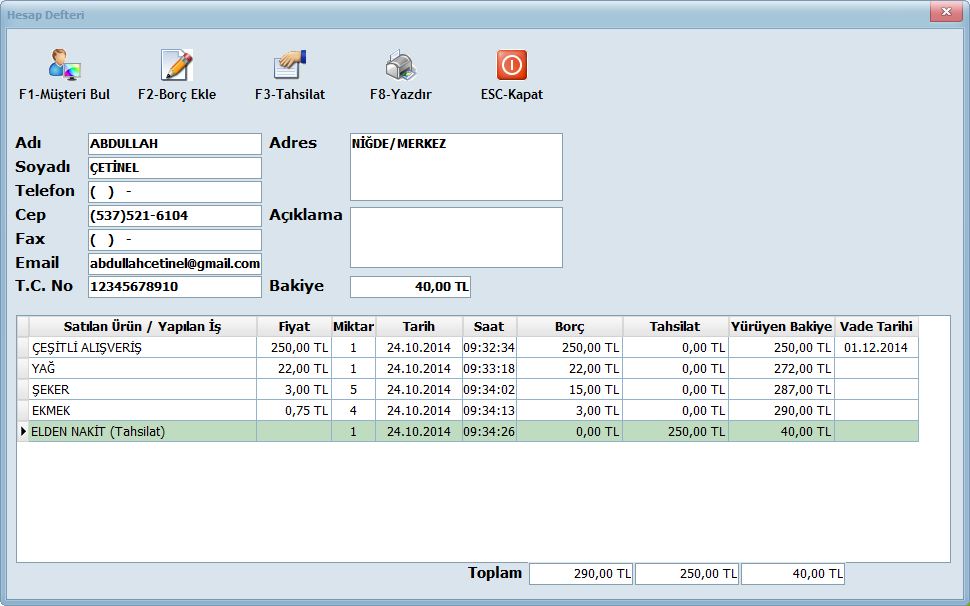Image resolution: width=970 pixels, height=606 pixels.
Task: Open the F2-Borç Ekle add debt icon
Action: click(177, 66)
